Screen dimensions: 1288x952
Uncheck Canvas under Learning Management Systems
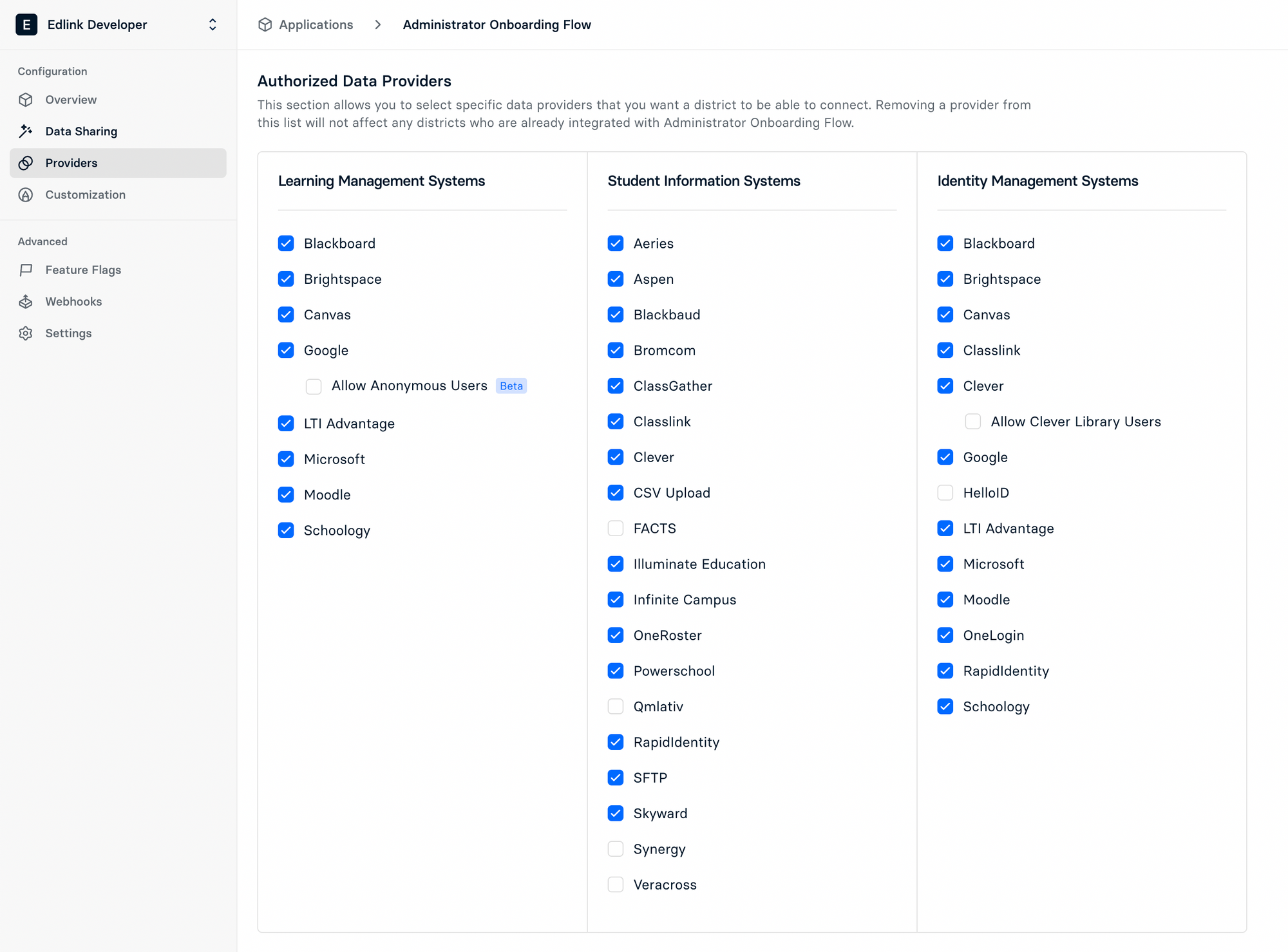[286, 315]
